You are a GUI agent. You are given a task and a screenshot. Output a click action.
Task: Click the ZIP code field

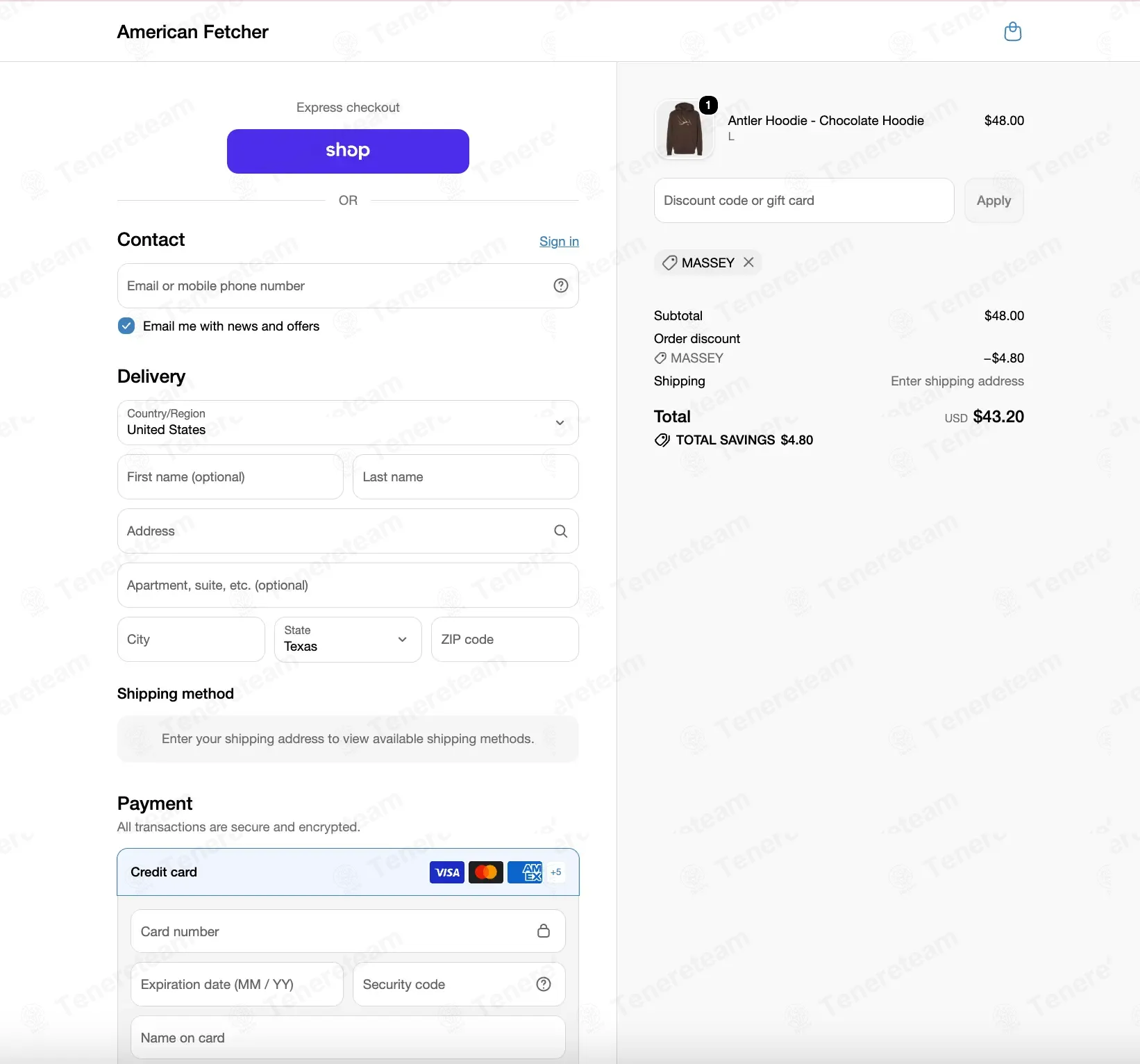click(x=505, y=639)
